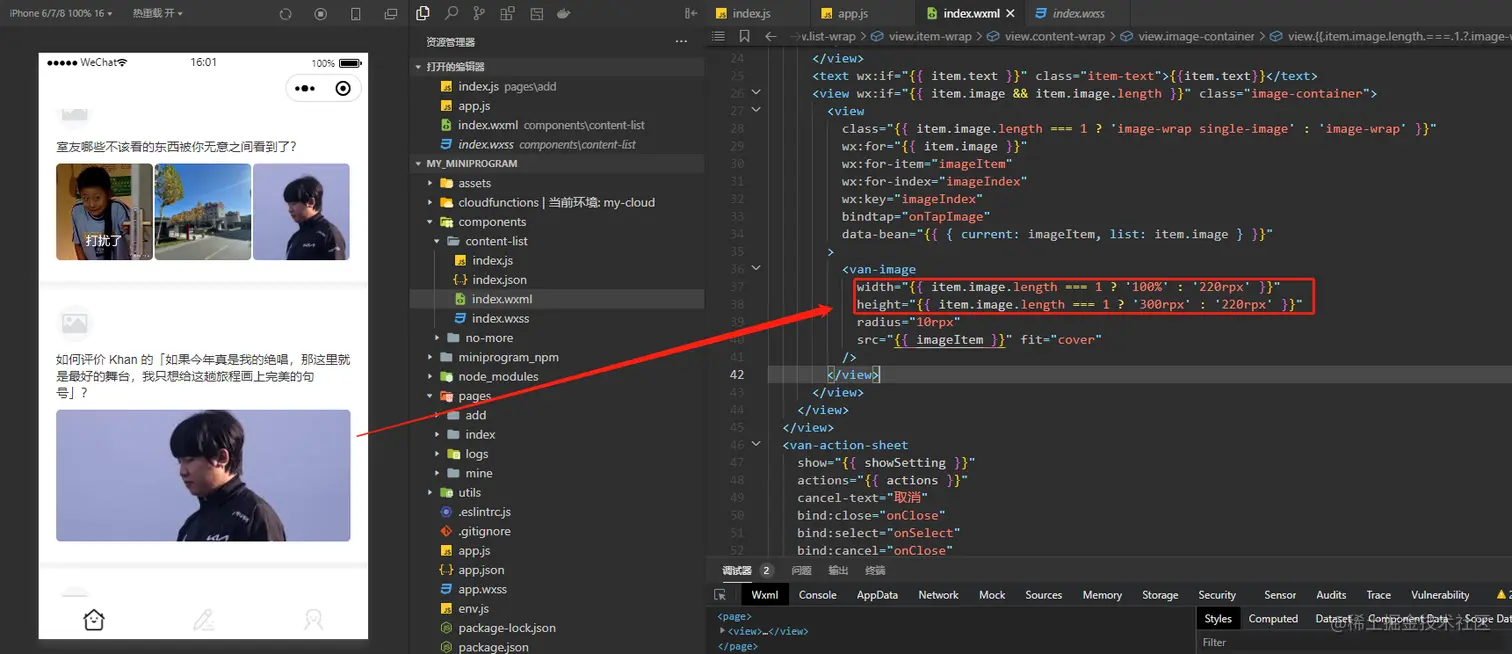Open index.wxss in the file tree
Image resolution: width=1512 pixels, height=654 pixels.
(500, 318)
